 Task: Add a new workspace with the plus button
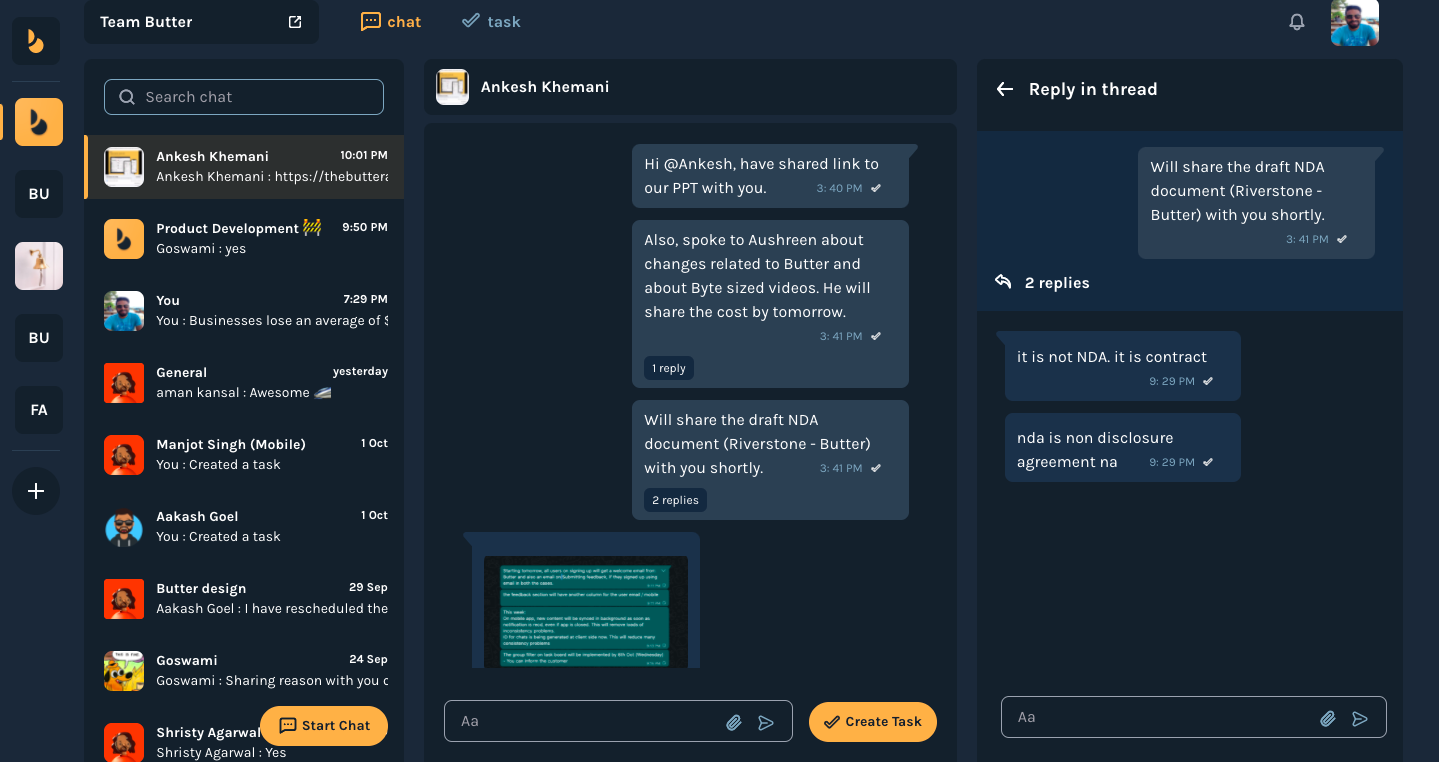[x=36, y=491]
